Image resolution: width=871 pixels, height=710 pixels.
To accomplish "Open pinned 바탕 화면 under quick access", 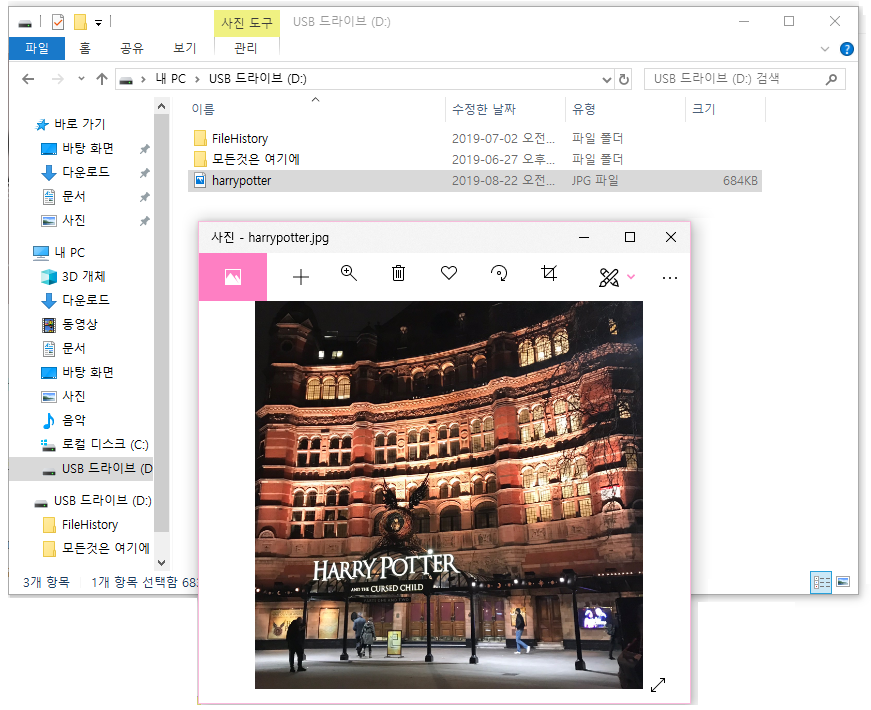I will click(88, 148).
